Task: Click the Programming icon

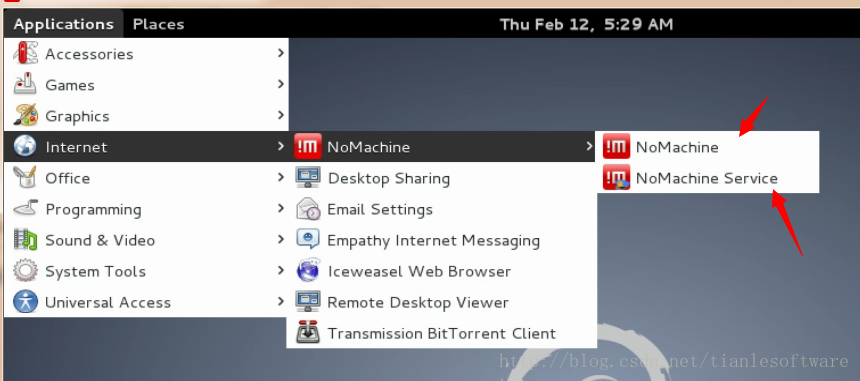Action: click(25, 209)
